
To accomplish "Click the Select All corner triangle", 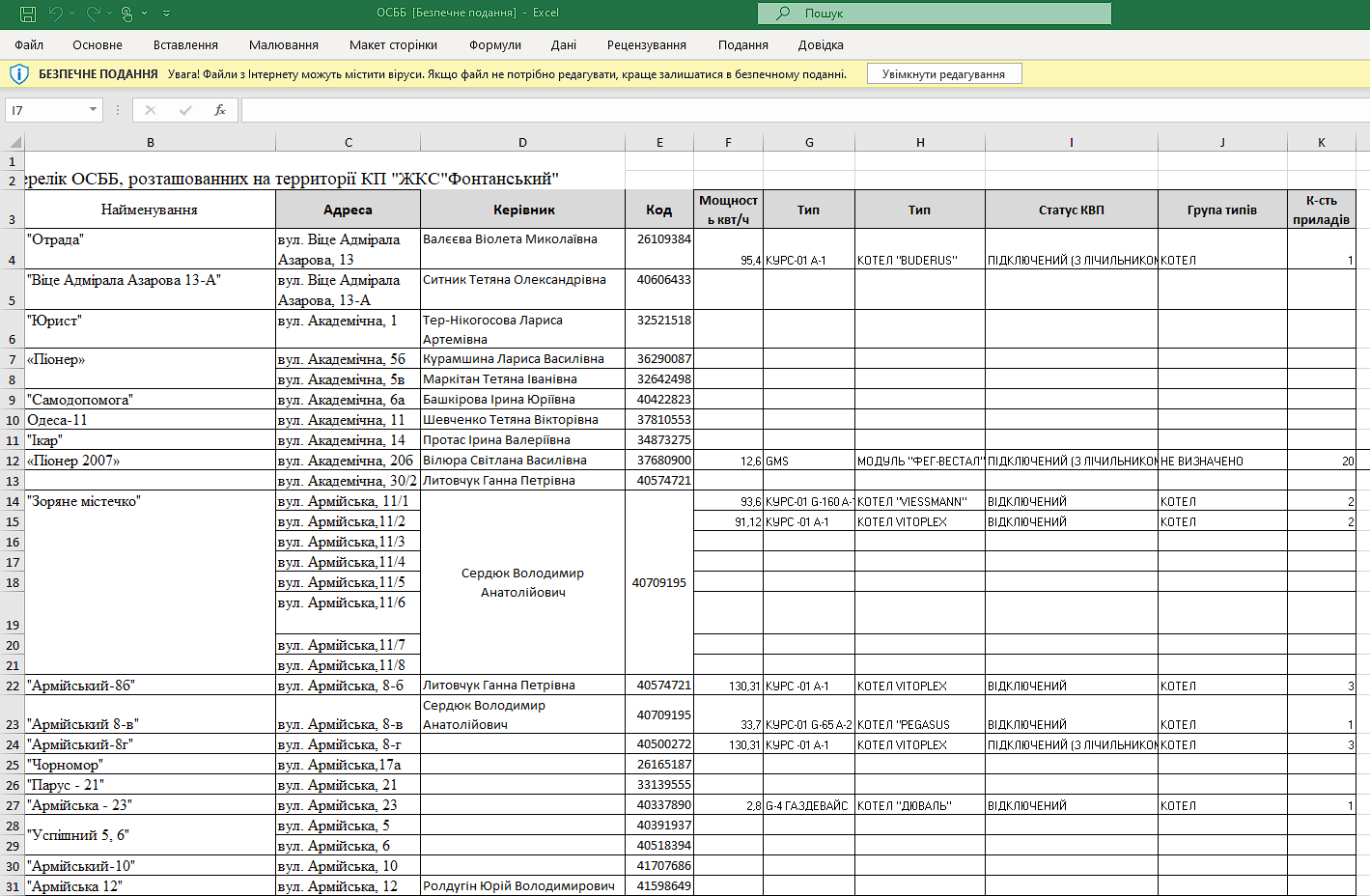I will [14, 142].
